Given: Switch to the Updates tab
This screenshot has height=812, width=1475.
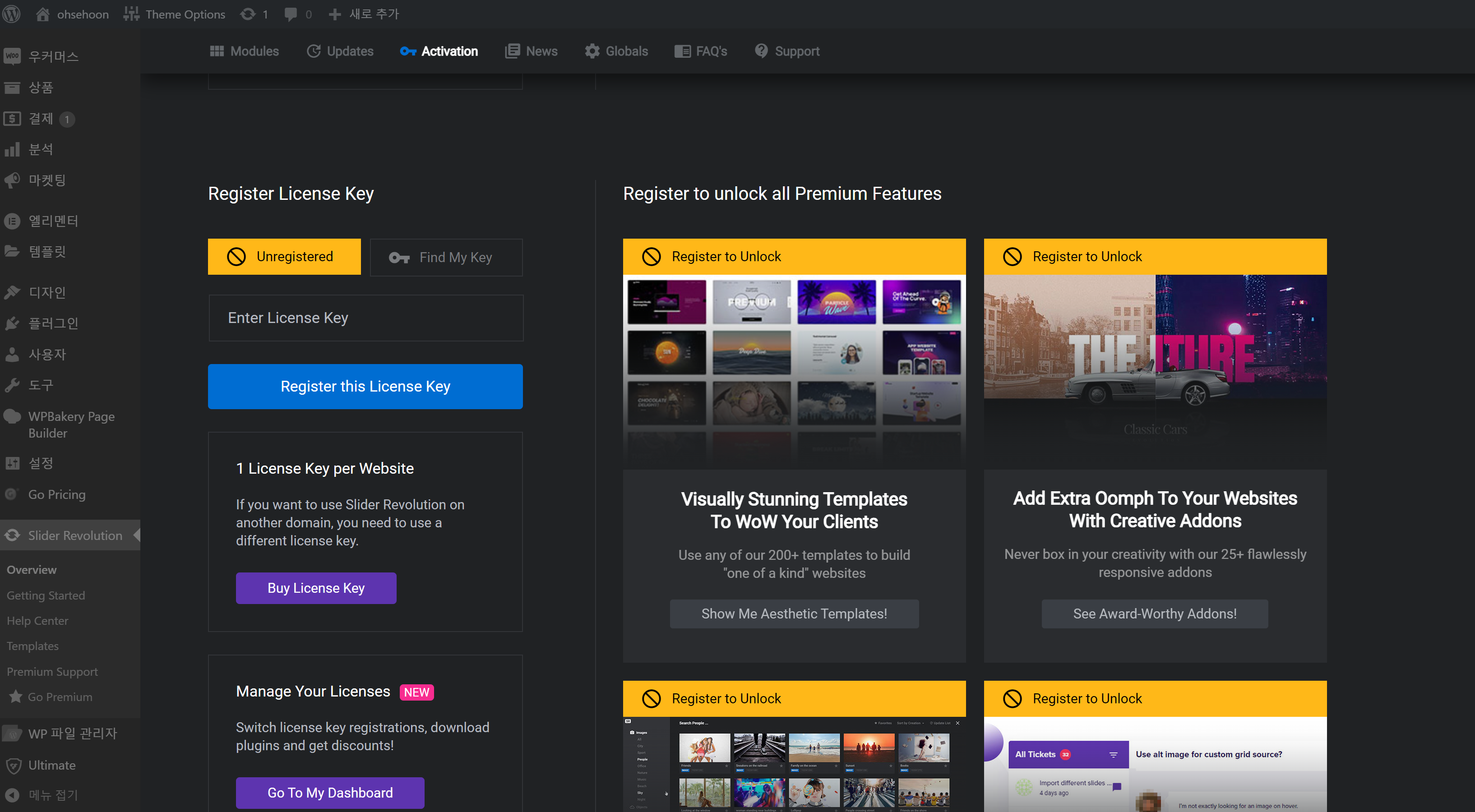Looking at the screenshot, I should tap(340, 51).
